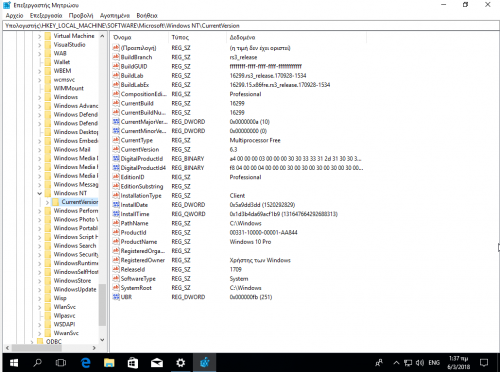
Task: Expand the CurrentVersion key chevron
Action: coord(47,202)
